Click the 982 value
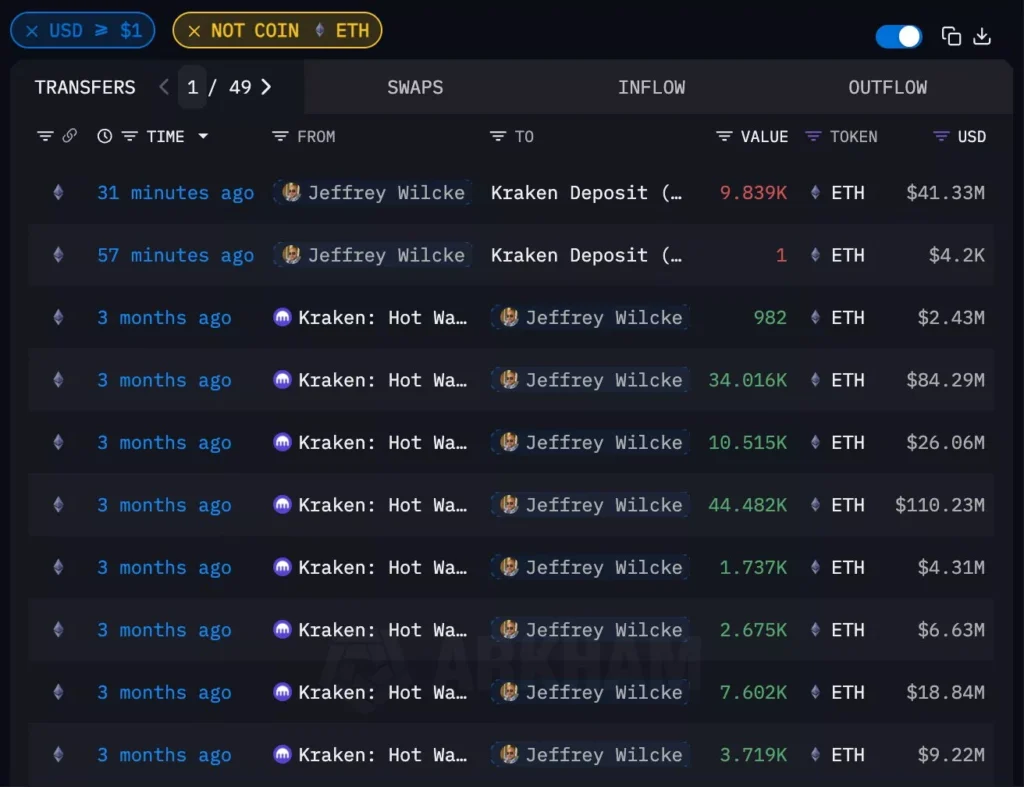This screenshot has width=1024, height=787. point(770,317)
